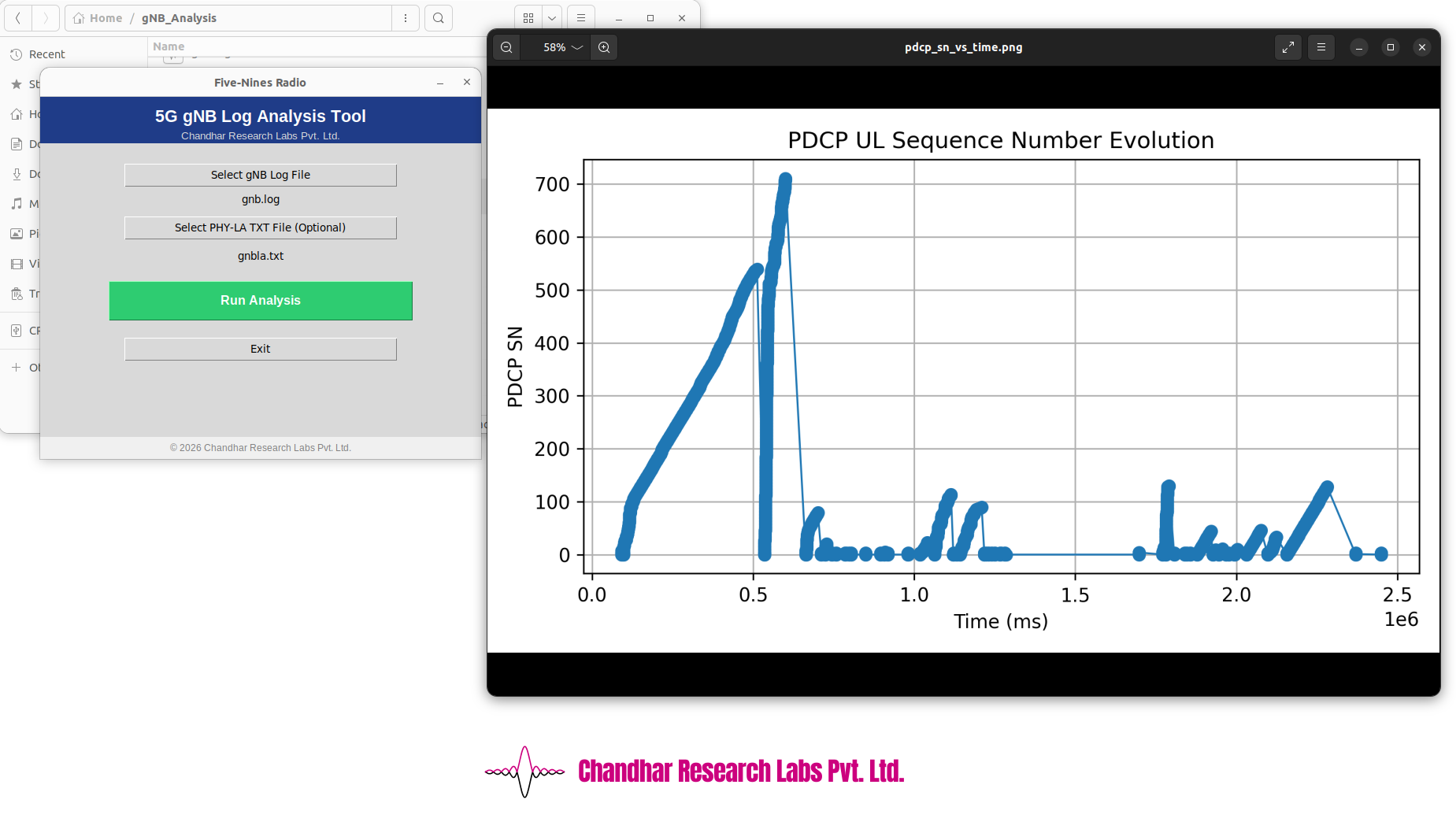Click Select gNB Log File button
1456x829 pixels.
tap(260, 175)
